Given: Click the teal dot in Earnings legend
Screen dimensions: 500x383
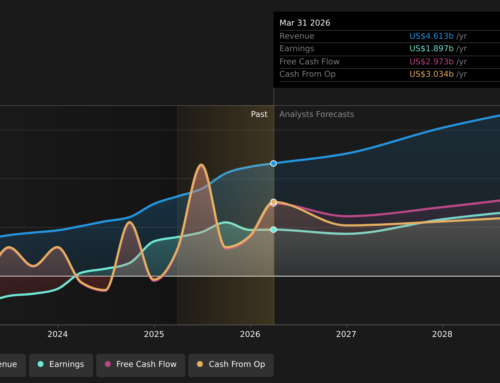Looking at the screenshot, I should 41,364.
